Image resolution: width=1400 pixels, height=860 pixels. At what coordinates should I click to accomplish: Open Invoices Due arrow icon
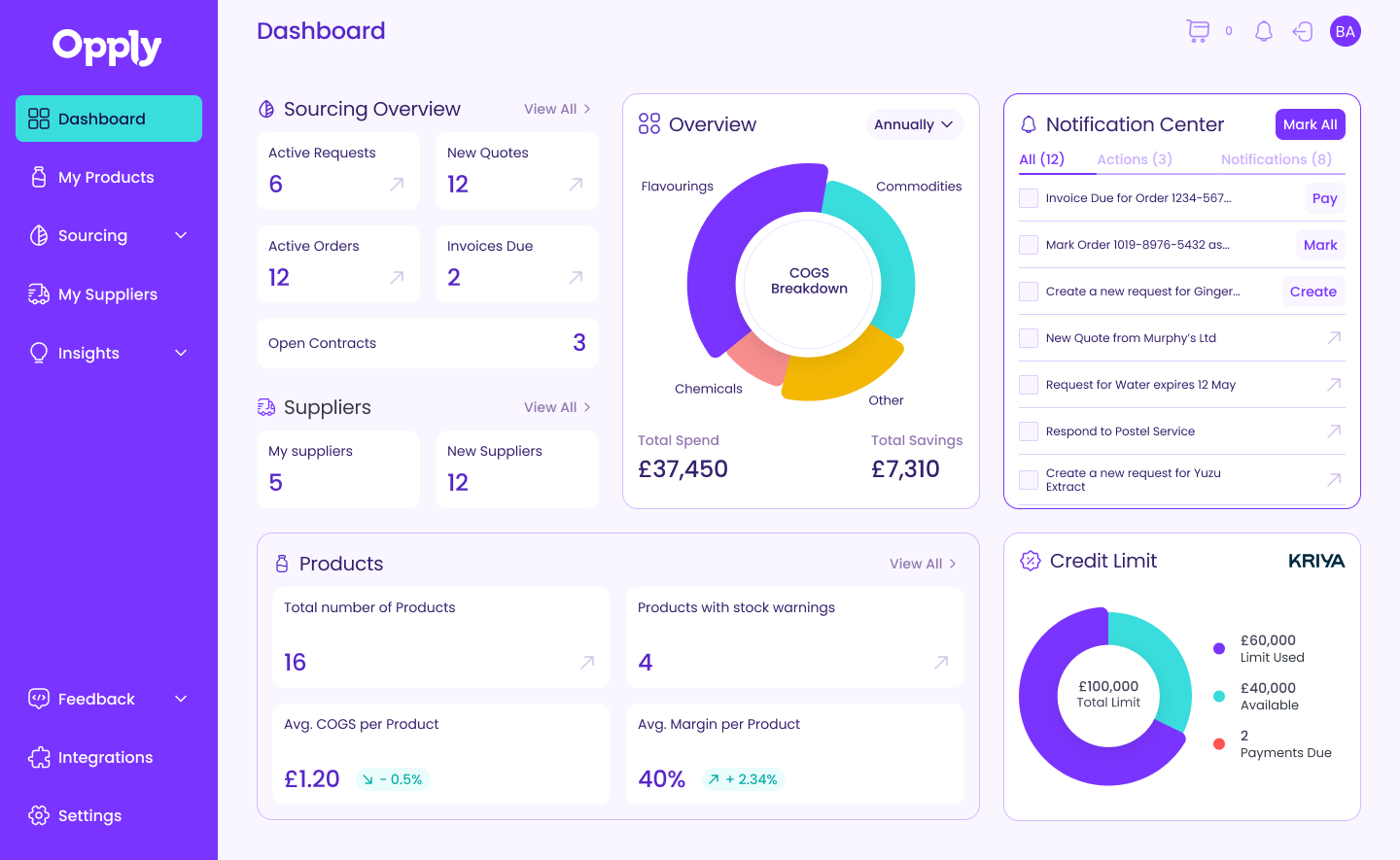point(576,277)
